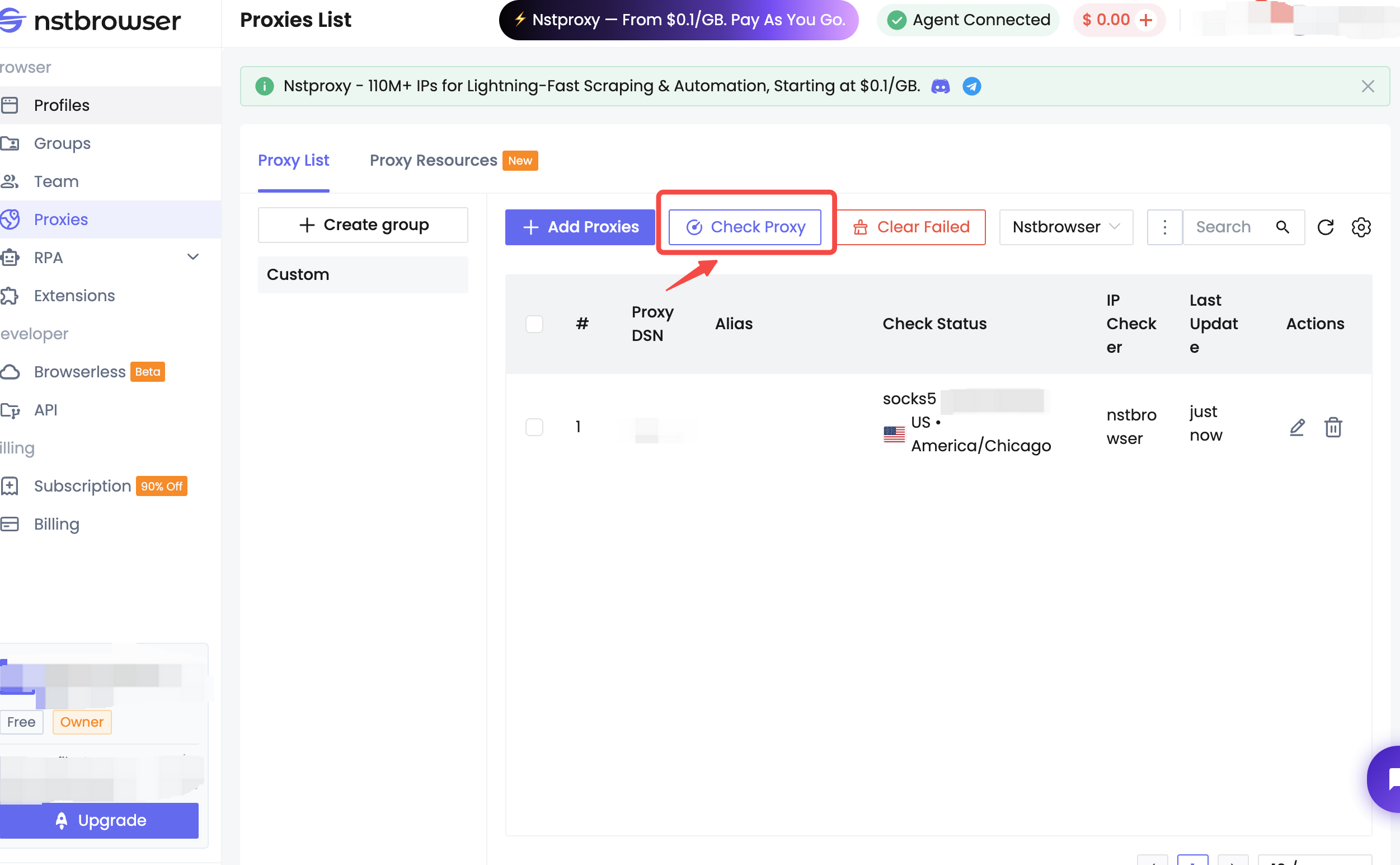Click the Check Status column header

[x=934, y=324]
